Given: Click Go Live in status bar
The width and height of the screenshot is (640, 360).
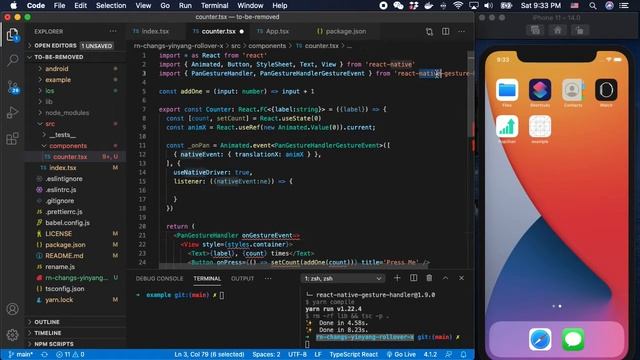Looking at the screenshot, I should (401, 354).
